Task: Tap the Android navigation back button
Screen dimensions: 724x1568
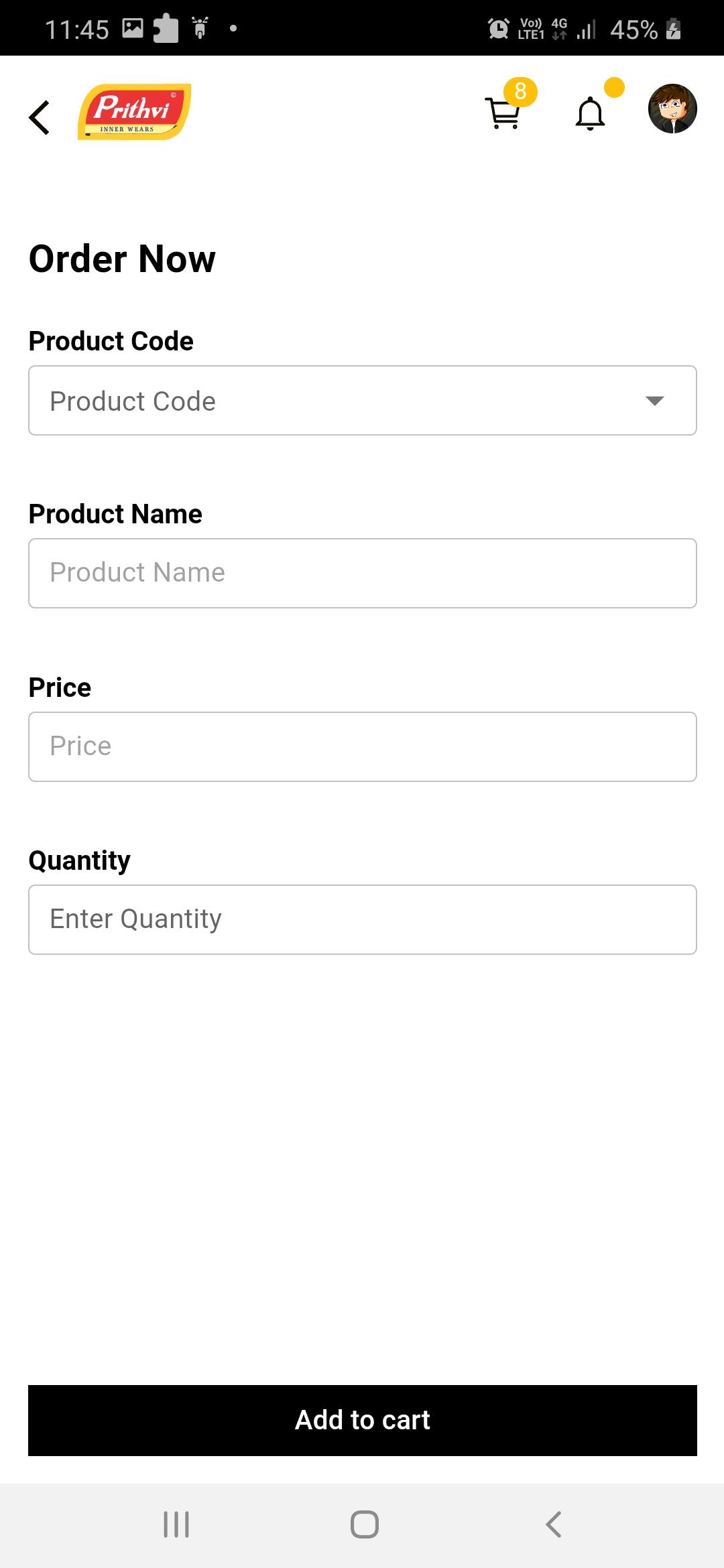Action: click(553, 1524)
